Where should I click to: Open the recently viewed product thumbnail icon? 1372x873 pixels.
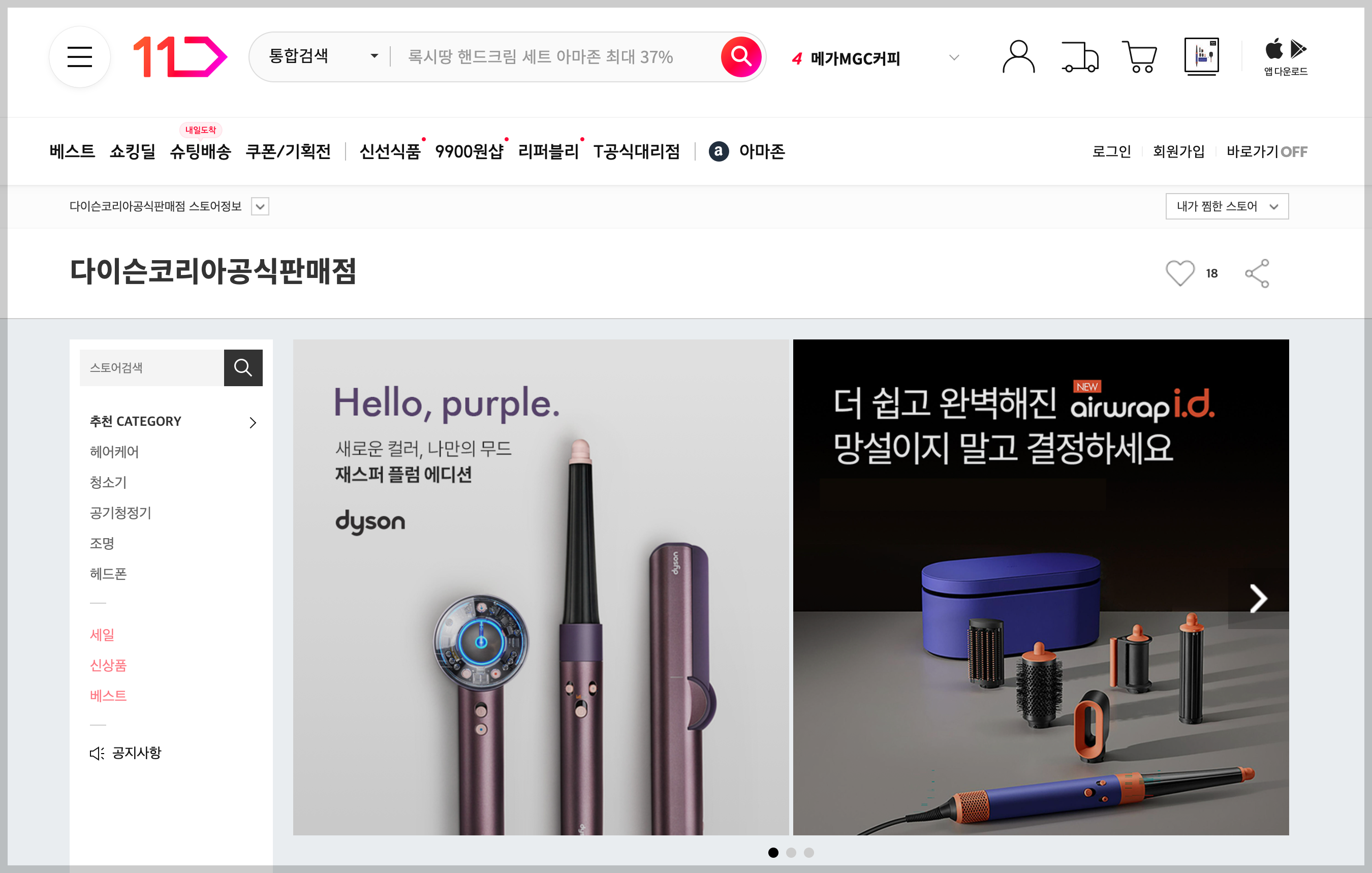pos(1201,56)
